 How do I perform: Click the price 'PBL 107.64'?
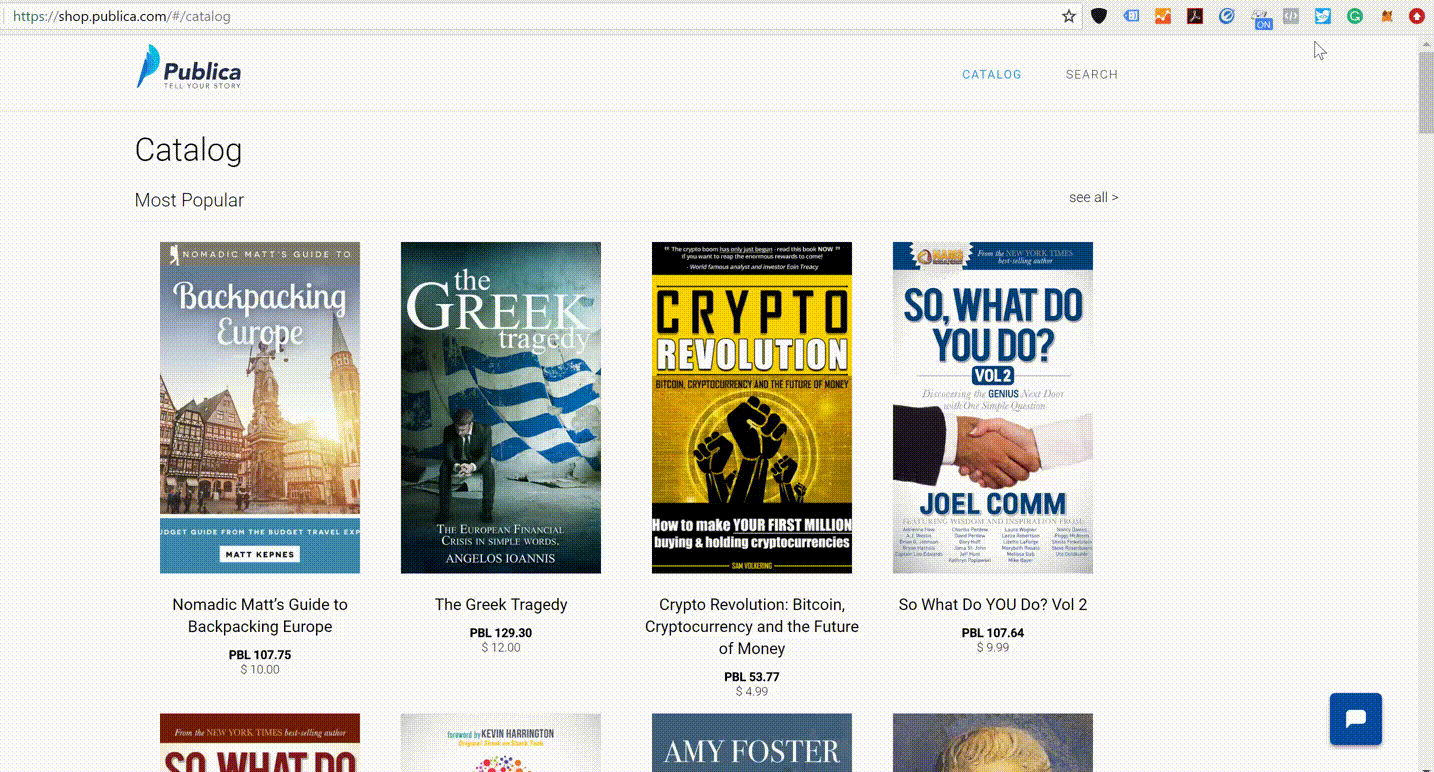993,633
